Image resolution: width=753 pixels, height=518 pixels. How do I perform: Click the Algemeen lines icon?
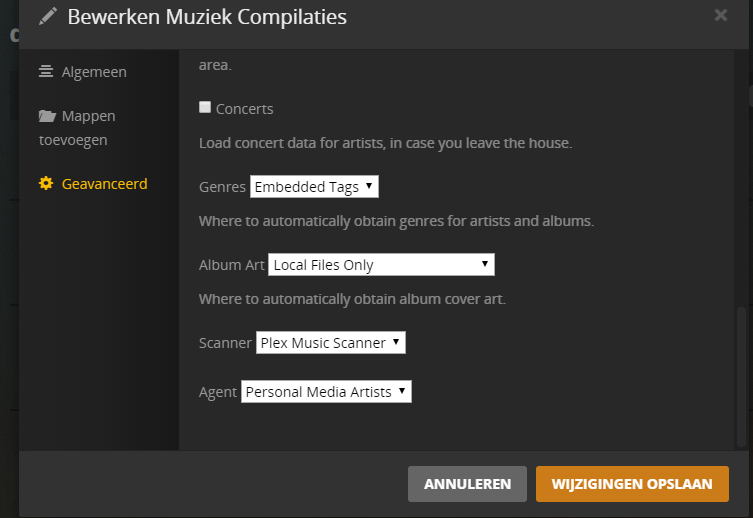(x=46, y=72)
